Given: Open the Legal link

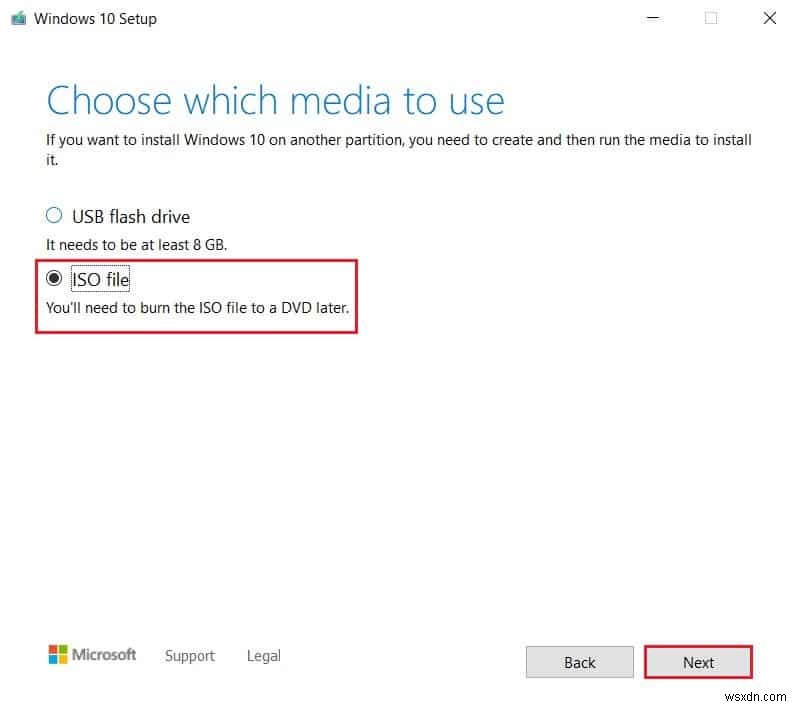Looking at the screenshot, I should pos(264,656).
